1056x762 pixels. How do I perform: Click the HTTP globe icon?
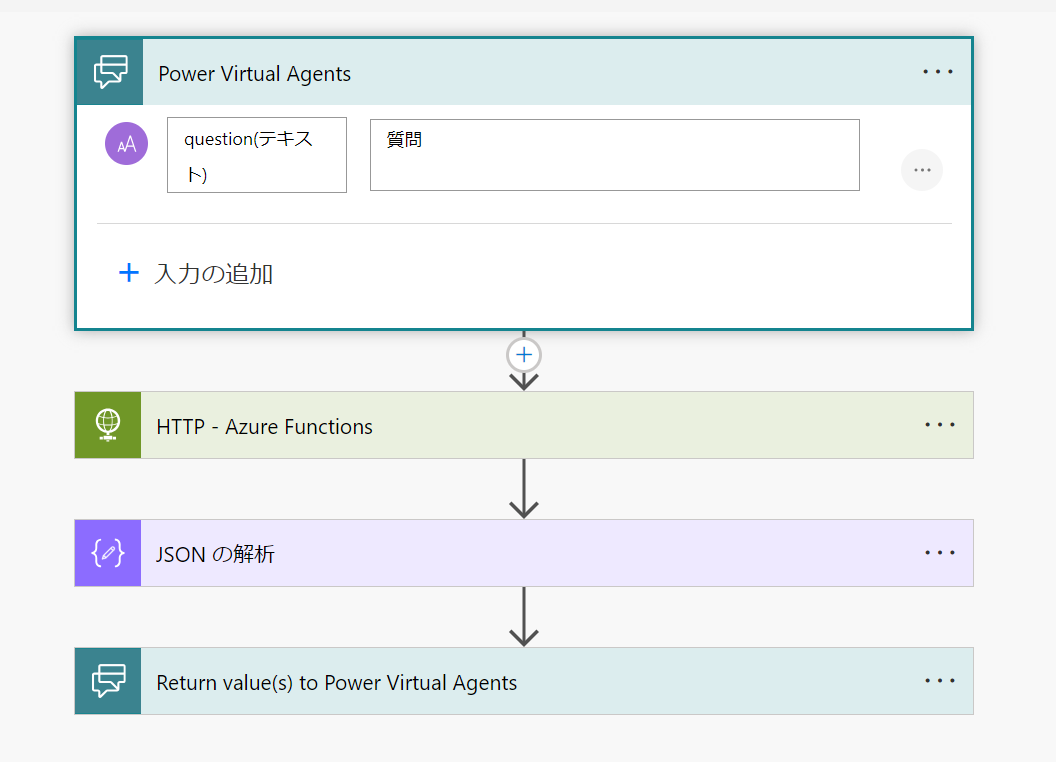pyautogui.click(x=108, y=425)
